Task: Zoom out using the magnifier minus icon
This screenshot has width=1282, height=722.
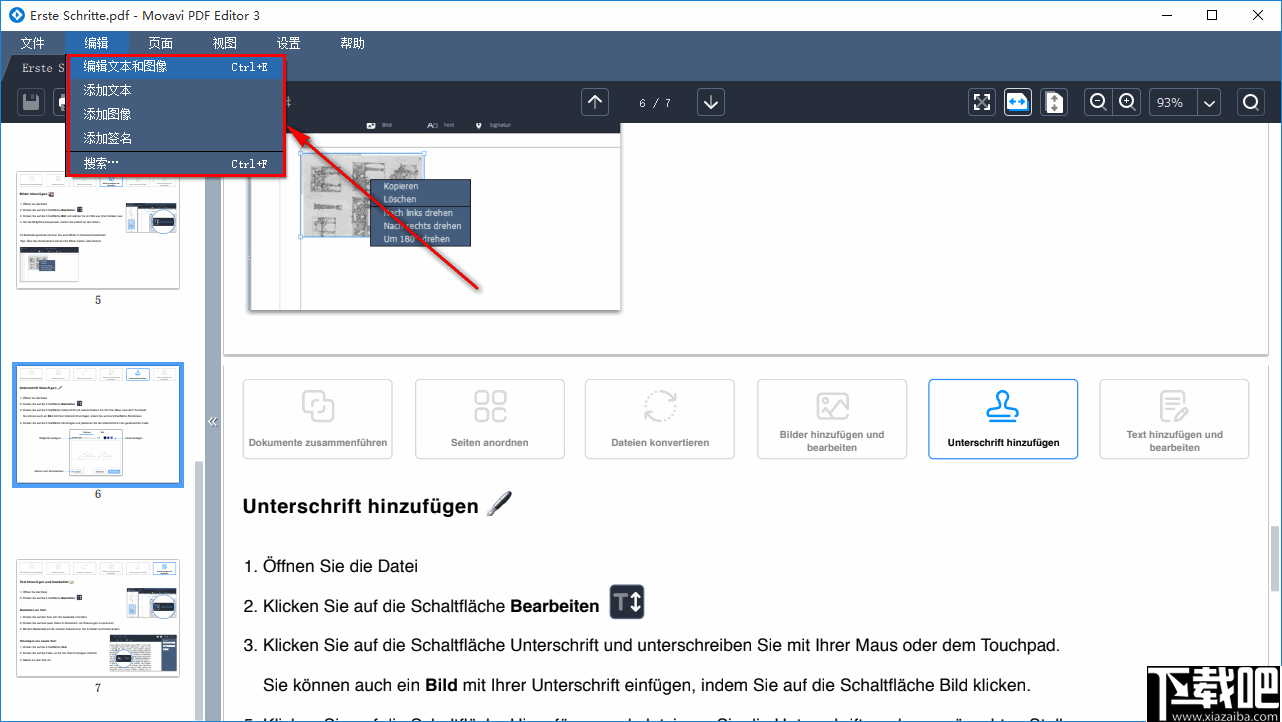Action: 1097,101
